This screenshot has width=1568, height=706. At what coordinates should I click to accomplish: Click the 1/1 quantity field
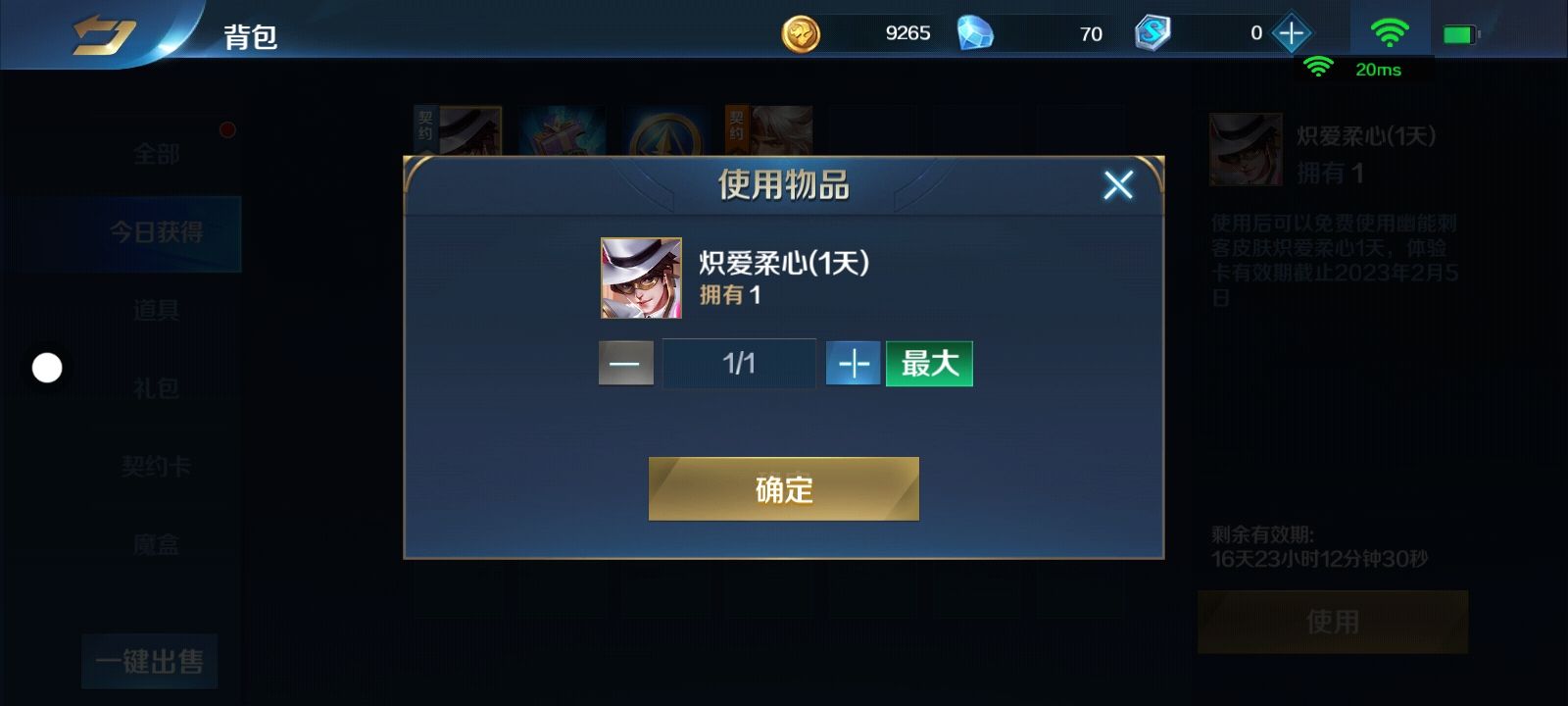[739, 364]
